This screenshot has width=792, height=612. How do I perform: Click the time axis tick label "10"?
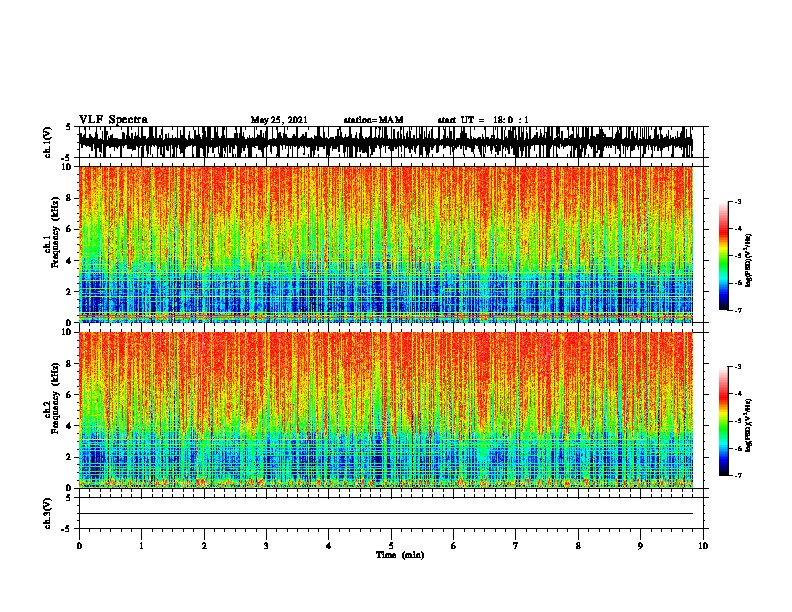[x=703, y=546]
